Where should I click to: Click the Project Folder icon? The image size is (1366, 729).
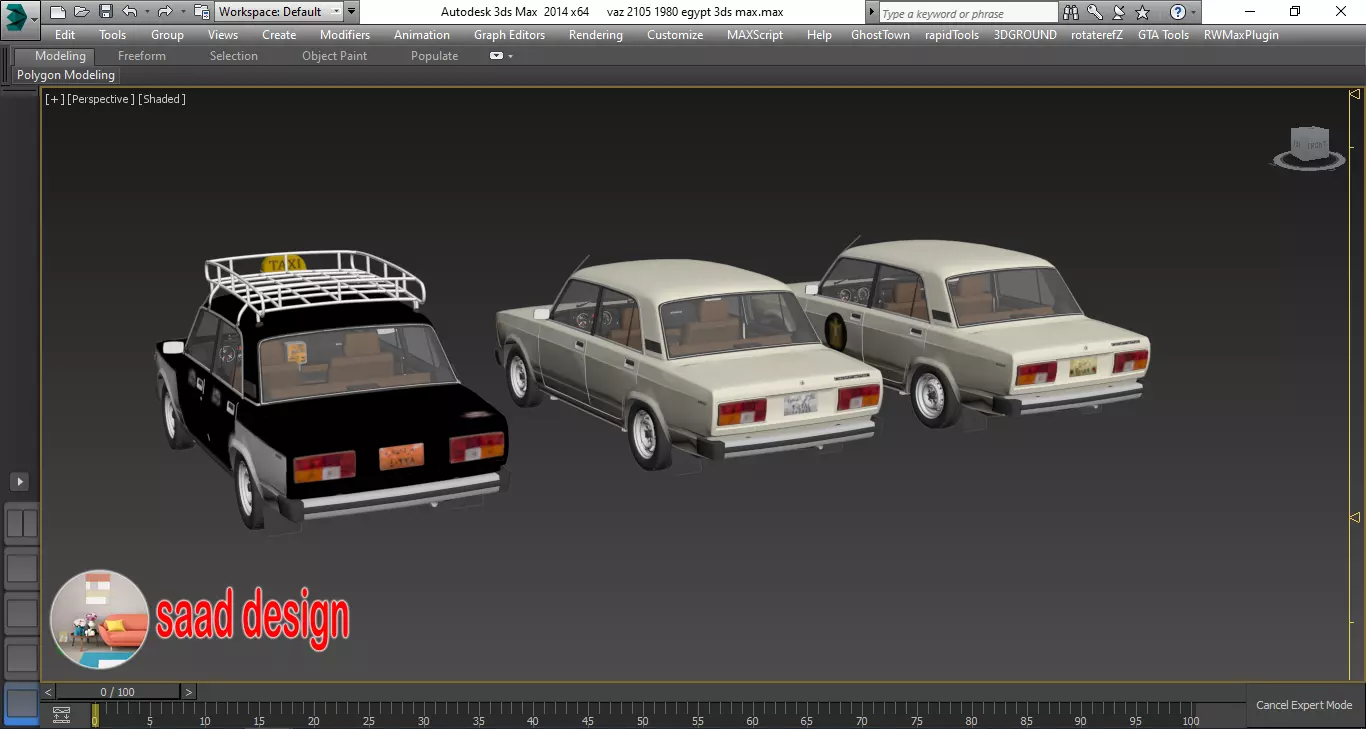(x=201, y=12)
